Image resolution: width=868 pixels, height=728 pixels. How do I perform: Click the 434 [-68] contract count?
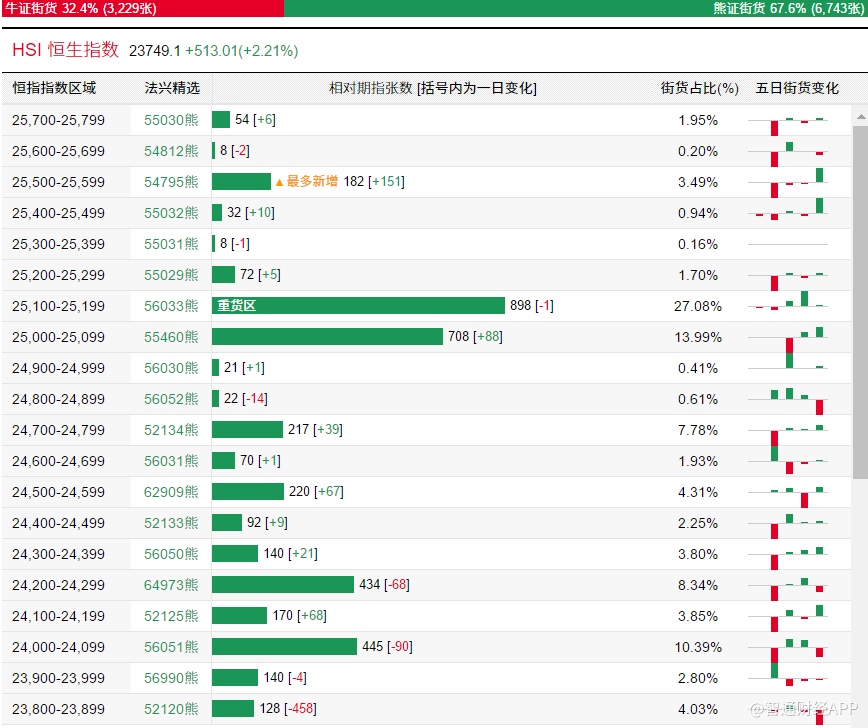[384, 585]
